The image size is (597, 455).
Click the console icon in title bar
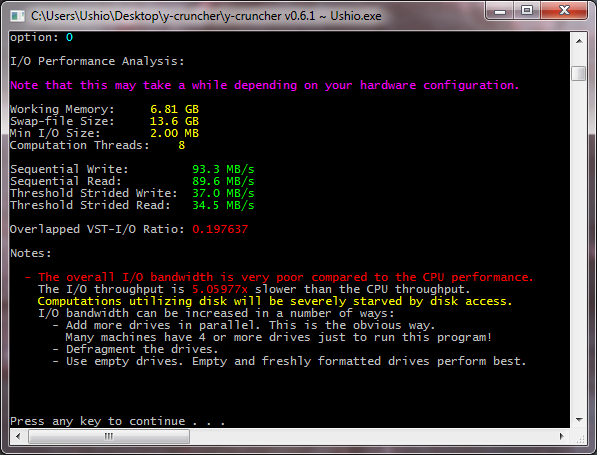[18, 16]
